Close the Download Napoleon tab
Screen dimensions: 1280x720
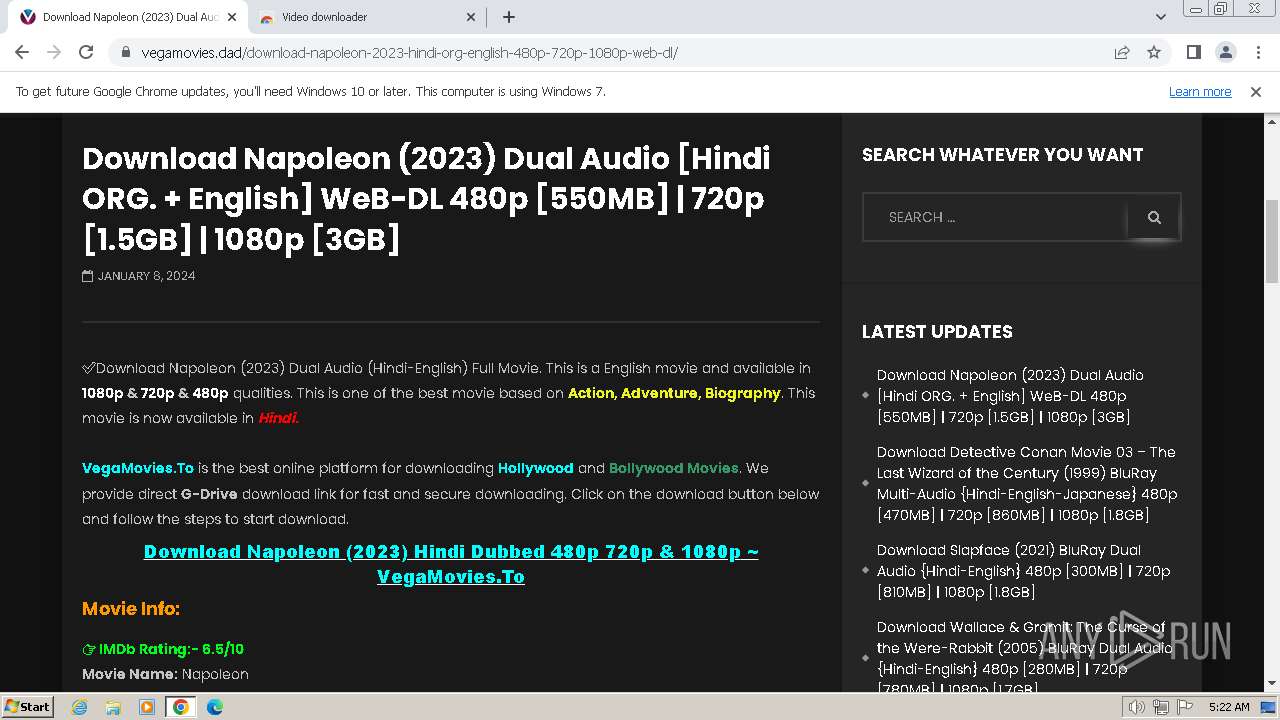[x=232, y=17]
